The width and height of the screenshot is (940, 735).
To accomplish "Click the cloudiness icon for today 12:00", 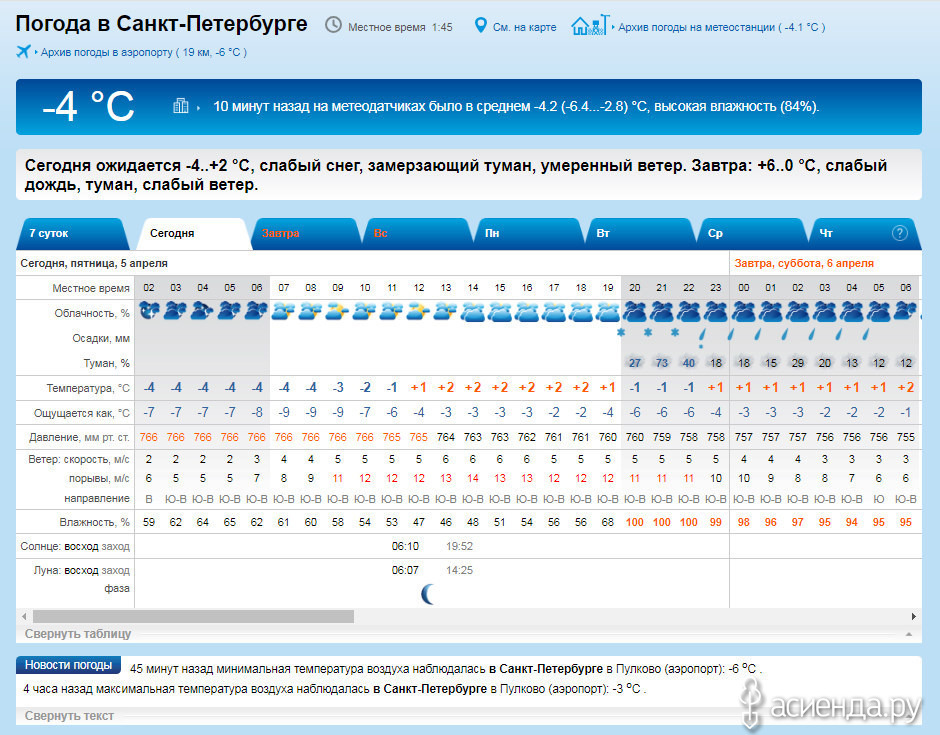I will coord(418,311).
